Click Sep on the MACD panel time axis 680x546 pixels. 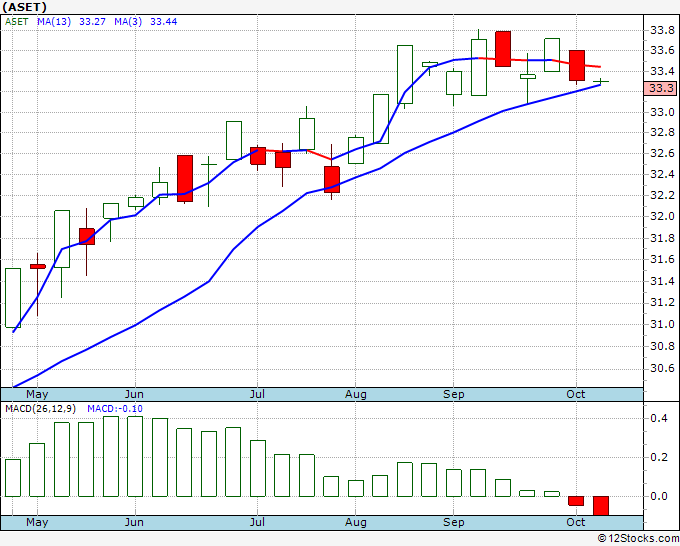454,522
